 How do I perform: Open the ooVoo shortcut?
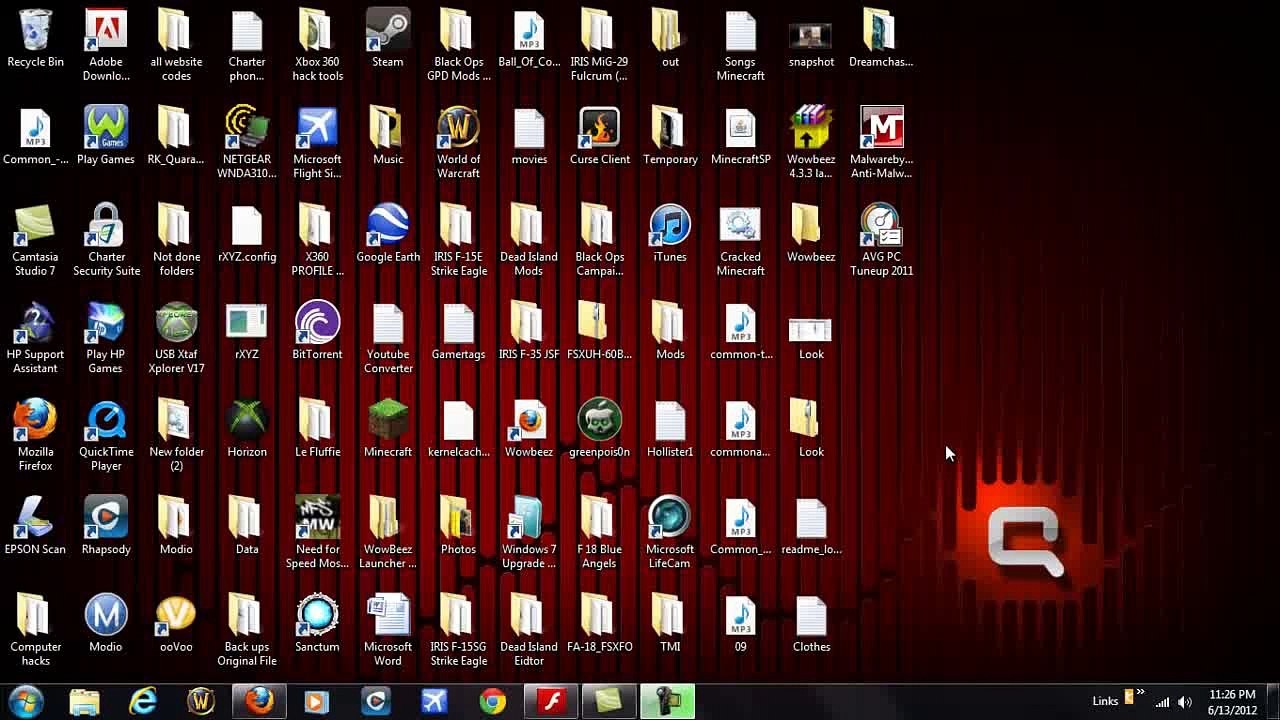coord(176,624)
